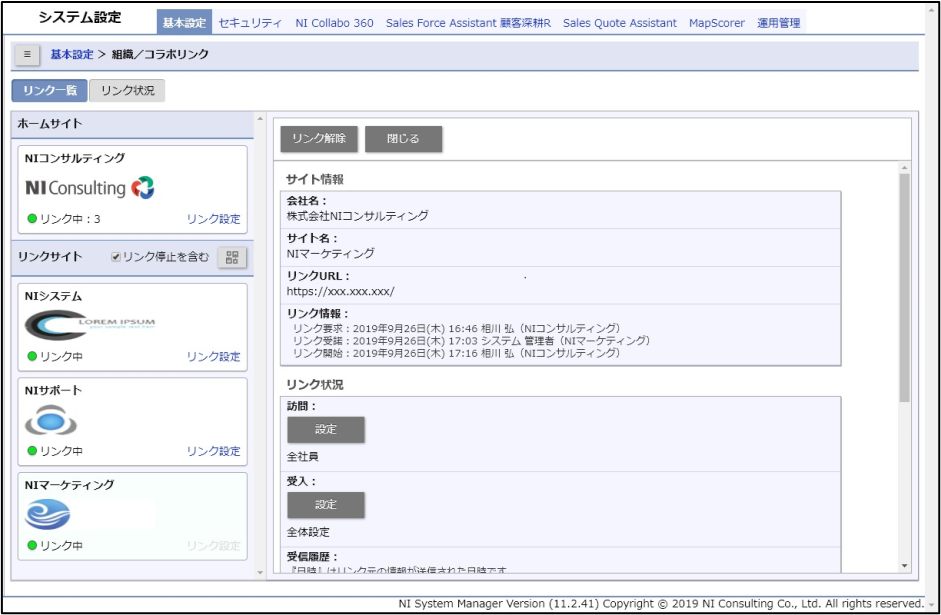
Task: Click the システム設定 page title
Action: [80, 17]
